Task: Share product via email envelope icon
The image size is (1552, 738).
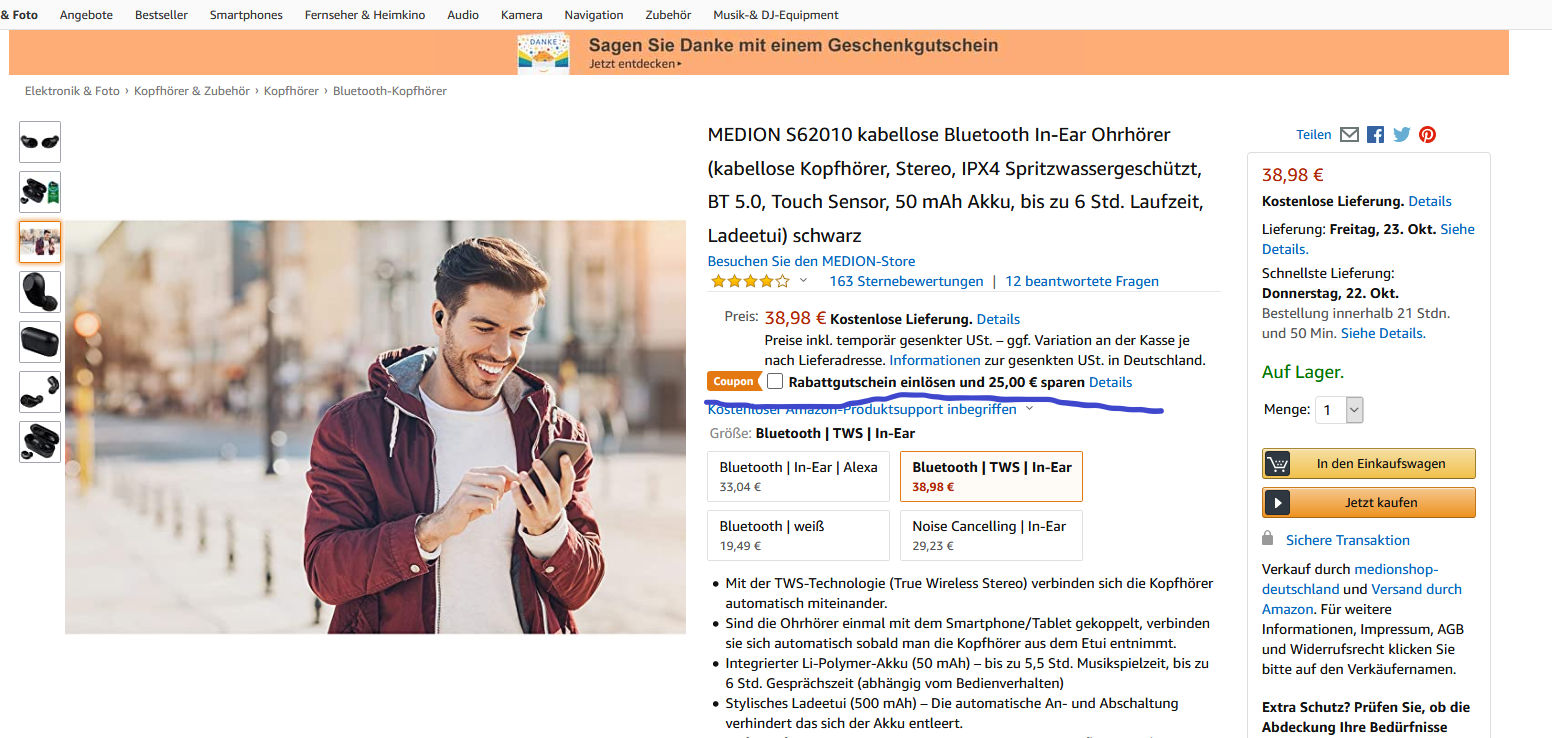Action: 1349,135
